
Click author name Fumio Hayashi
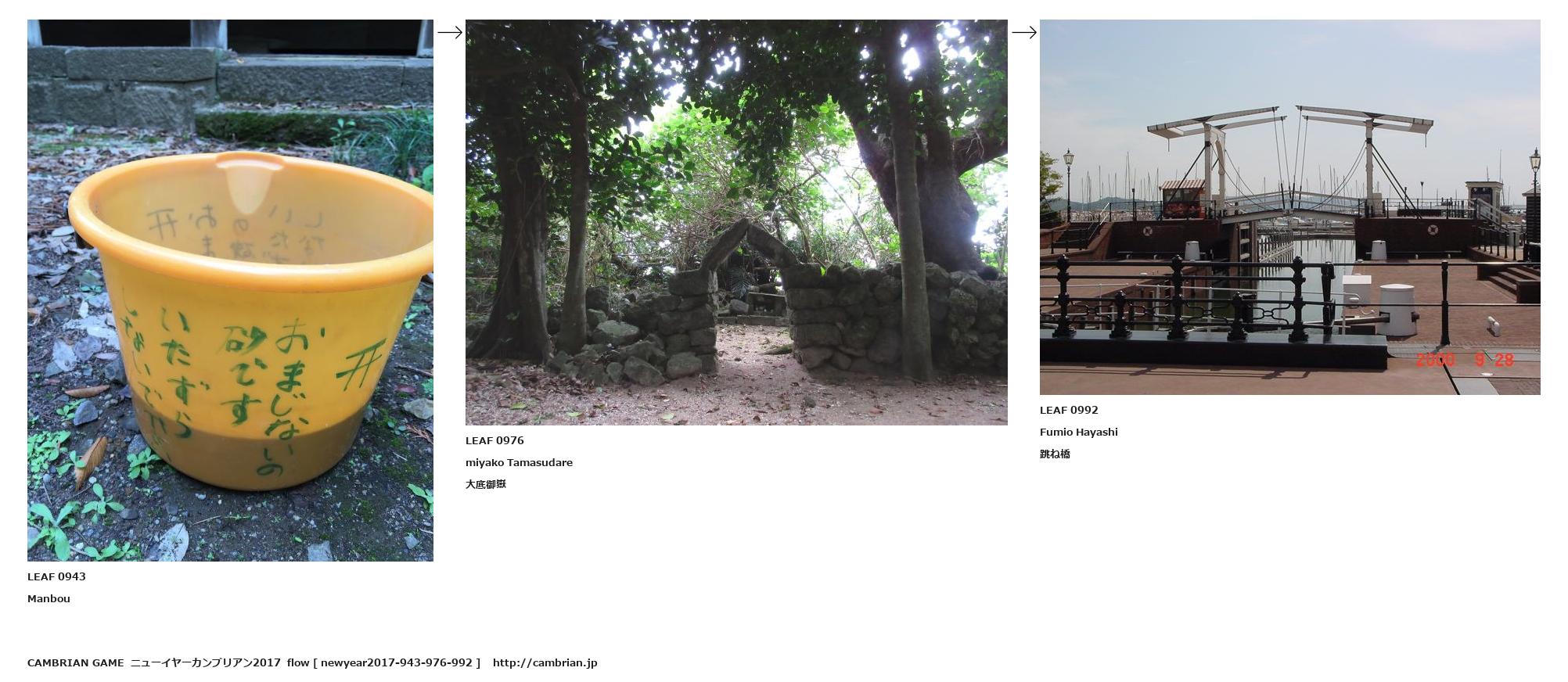coord(1078,432)
